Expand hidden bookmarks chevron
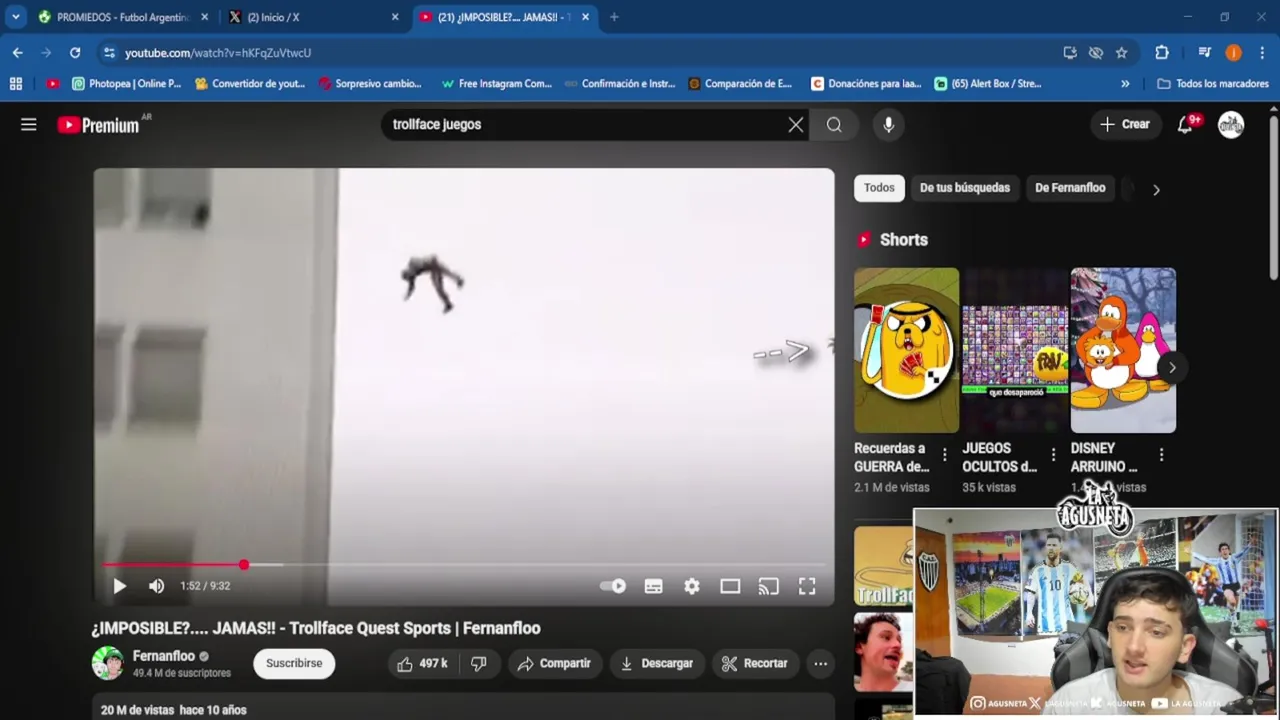Screen dimensions: 1280x720 coord(1125,84)
